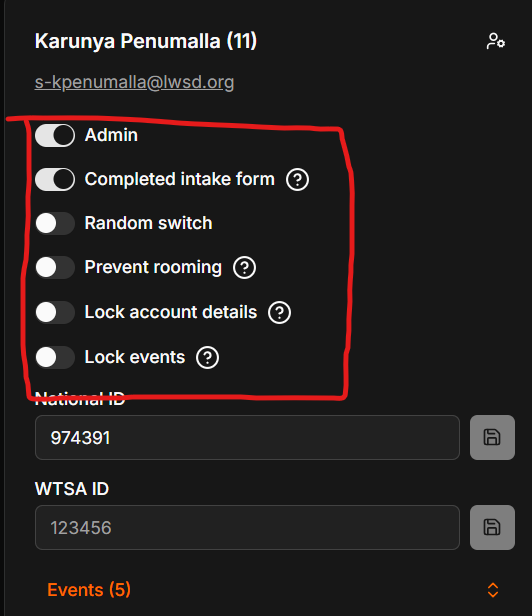Enable the Random switch toggle
The height and width of the screenshot is (616, 532).
[55, 224]
